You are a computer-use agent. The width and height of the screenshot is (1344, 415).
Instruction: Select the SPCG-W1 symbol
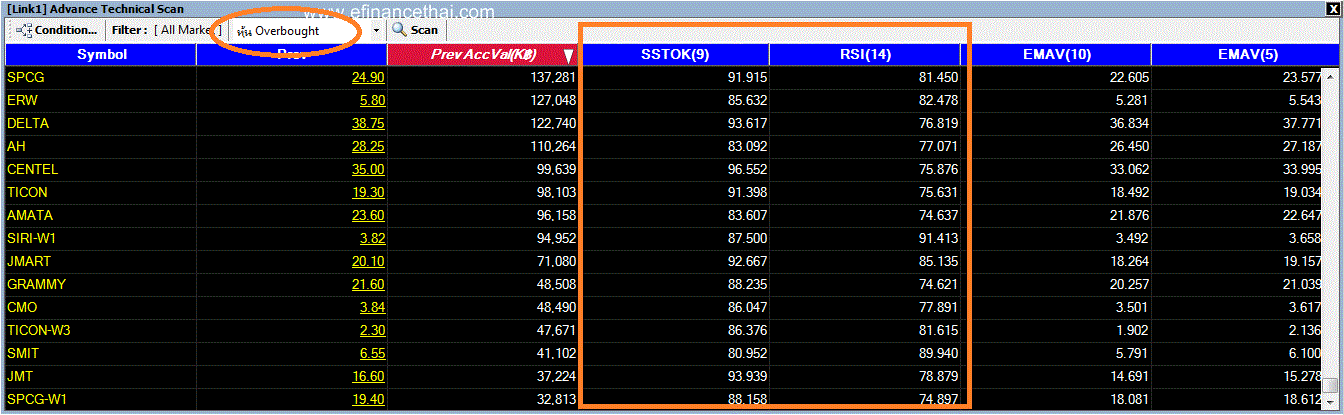[x=36, y=399]
